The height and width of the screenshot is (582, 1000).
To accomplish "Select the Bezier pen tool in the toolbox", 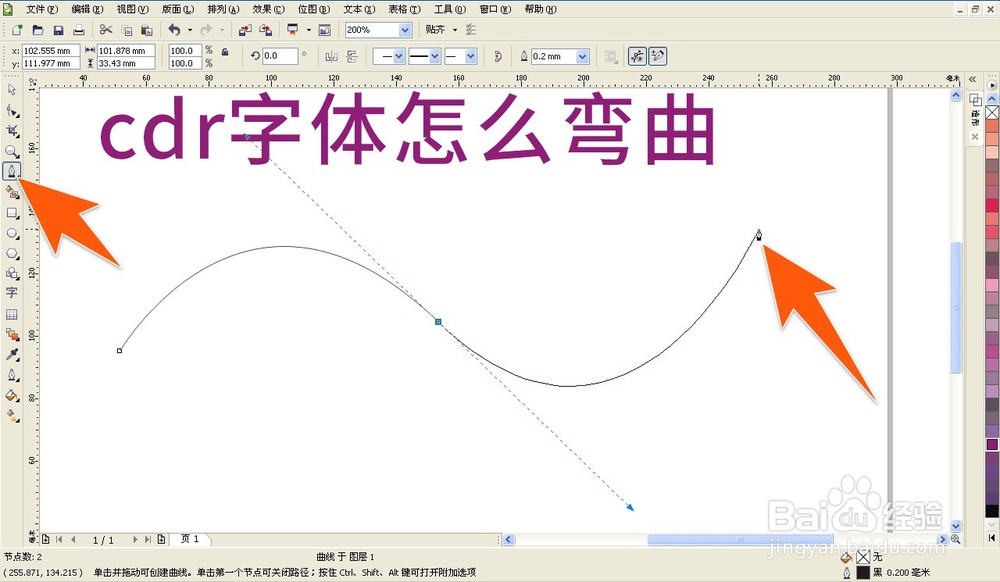I will pos(12,171).
